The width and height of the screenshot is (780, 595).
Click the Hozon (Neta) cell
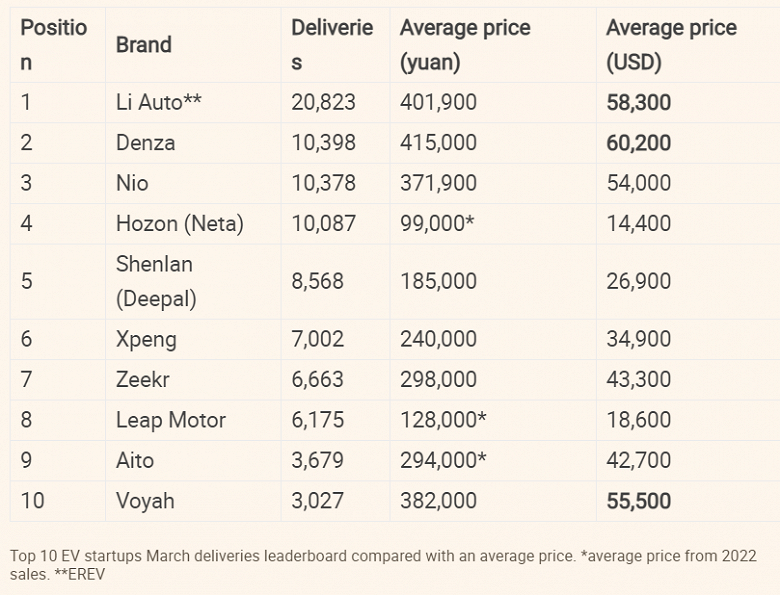click(179, 223)
